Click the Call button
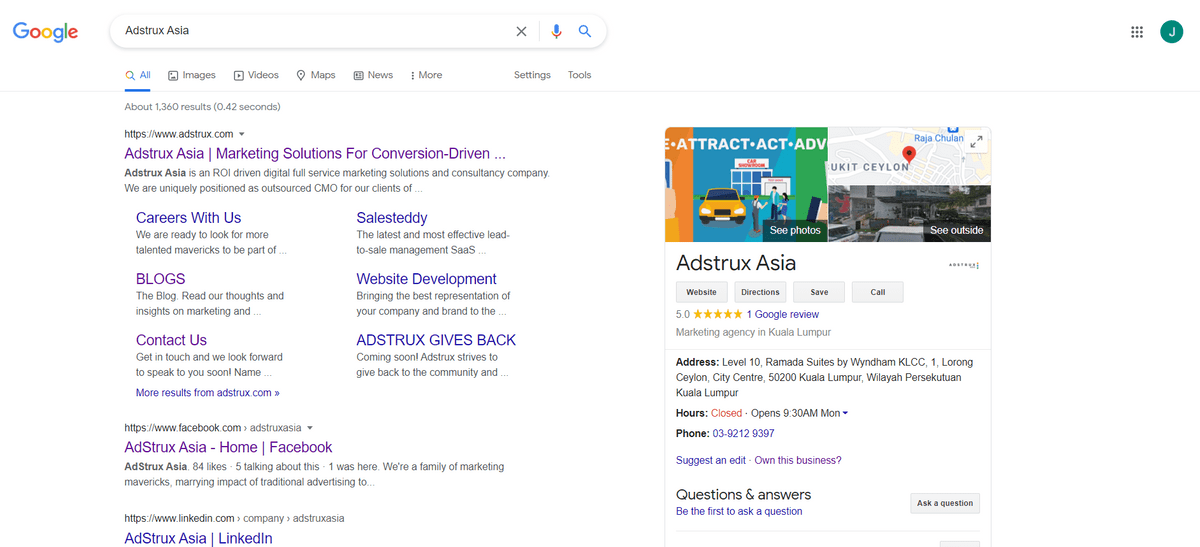Image resolution: width=1200 pixels, height=547 pixels. [878, 292]
